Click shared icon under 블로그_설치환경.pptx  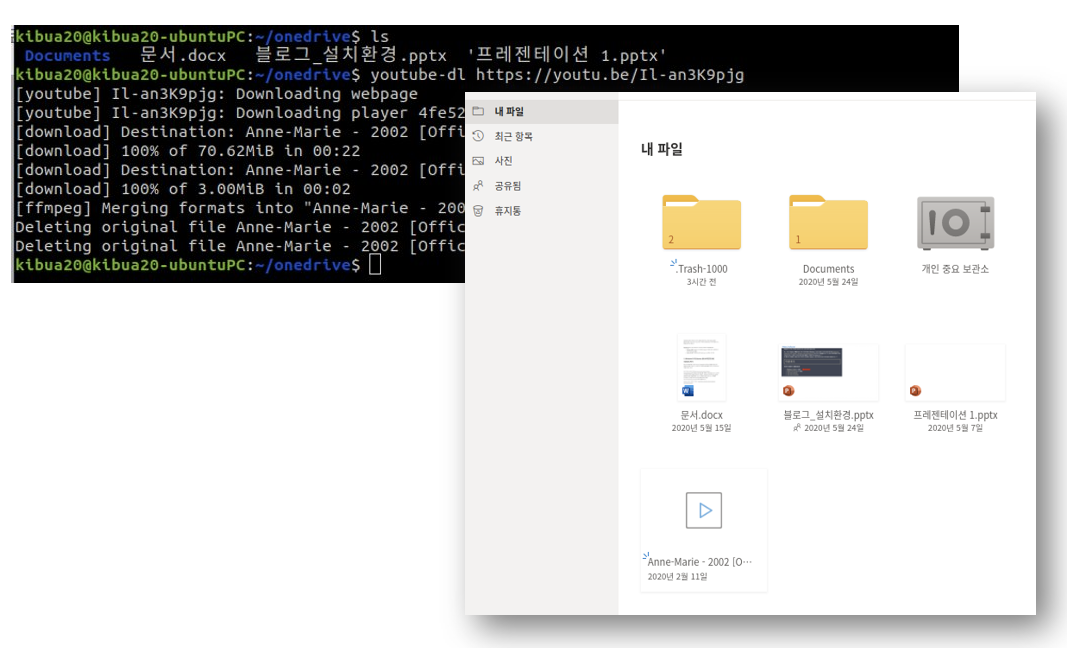pos(797,427)
